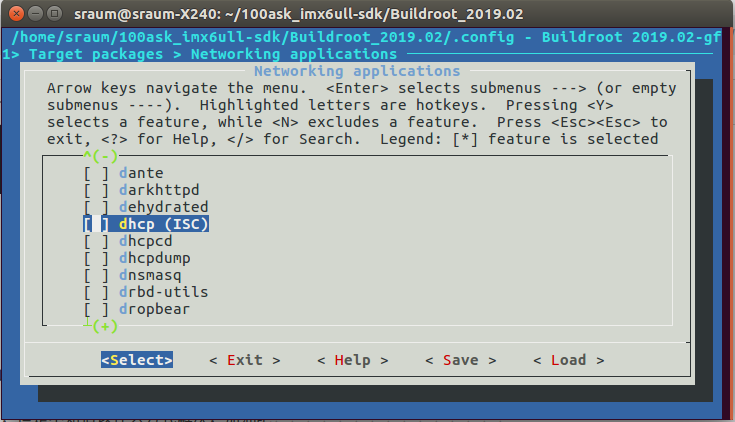Check the highlighted dhcp (ISC) box
This screenshot has width=735, height=422.
(x=97, y=224)
